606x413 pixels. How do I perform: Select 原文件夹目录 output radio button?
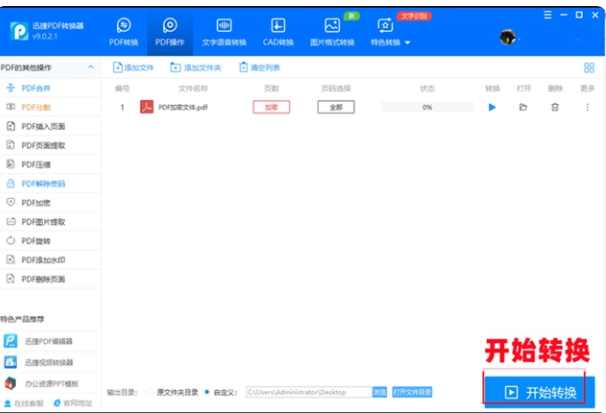150,392
